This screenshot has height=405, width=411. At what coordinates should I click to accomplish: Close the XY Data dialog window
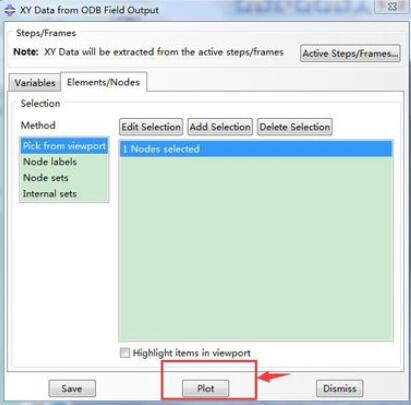point(392,6)
